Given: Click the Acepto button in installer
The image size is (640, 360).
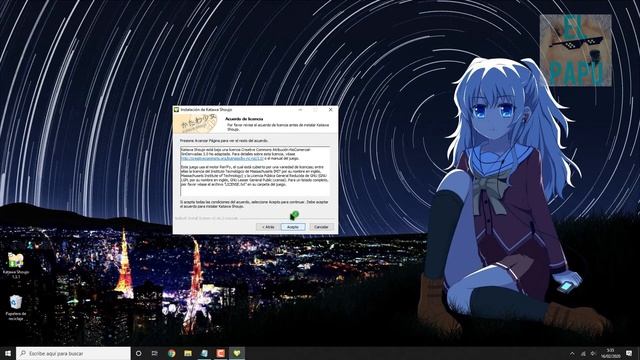Looking at the screenshot, I should (x=293, y=227).
